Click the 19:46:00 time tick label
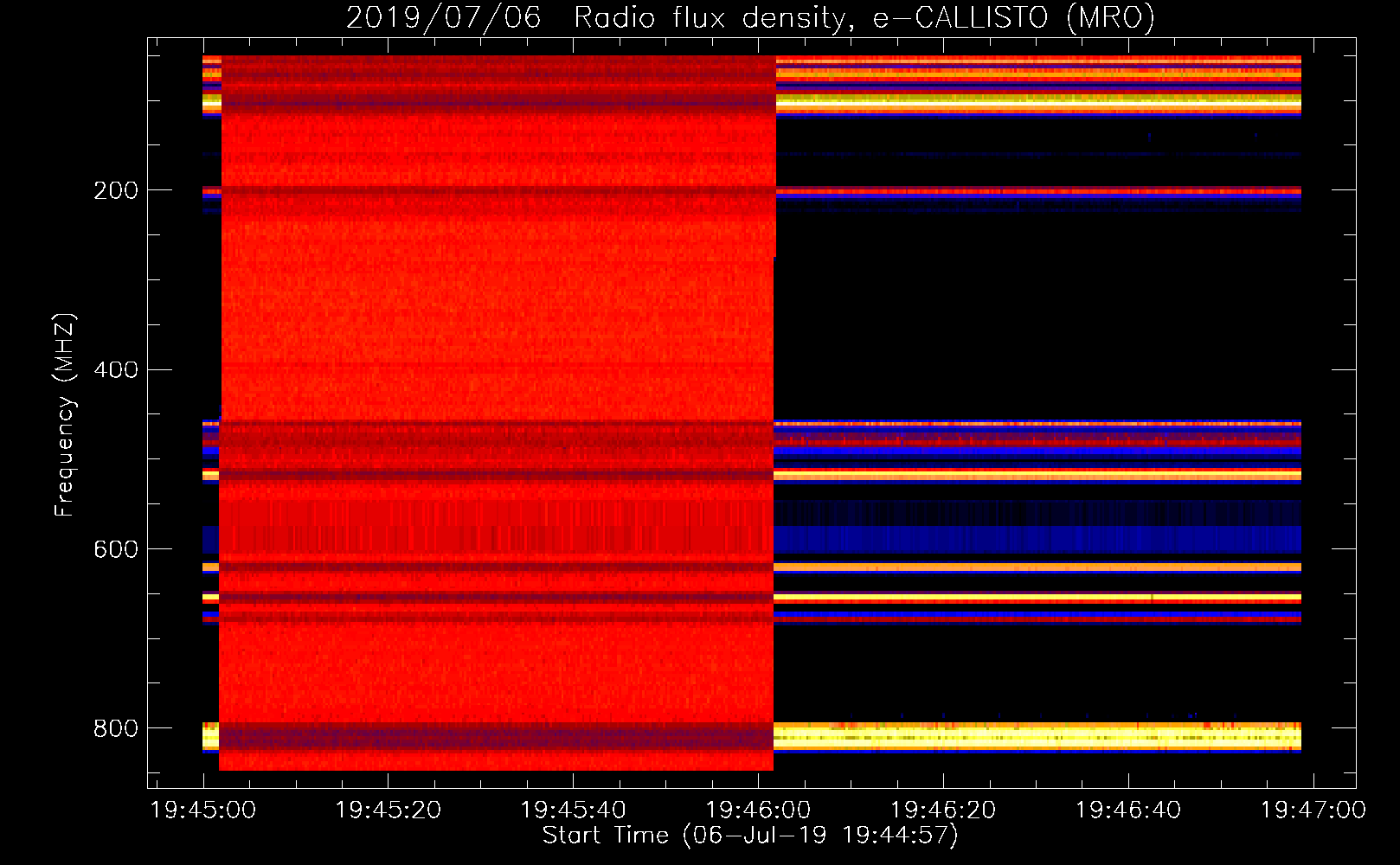Viewport: 1400px width, 865px height. pos(758,810)
